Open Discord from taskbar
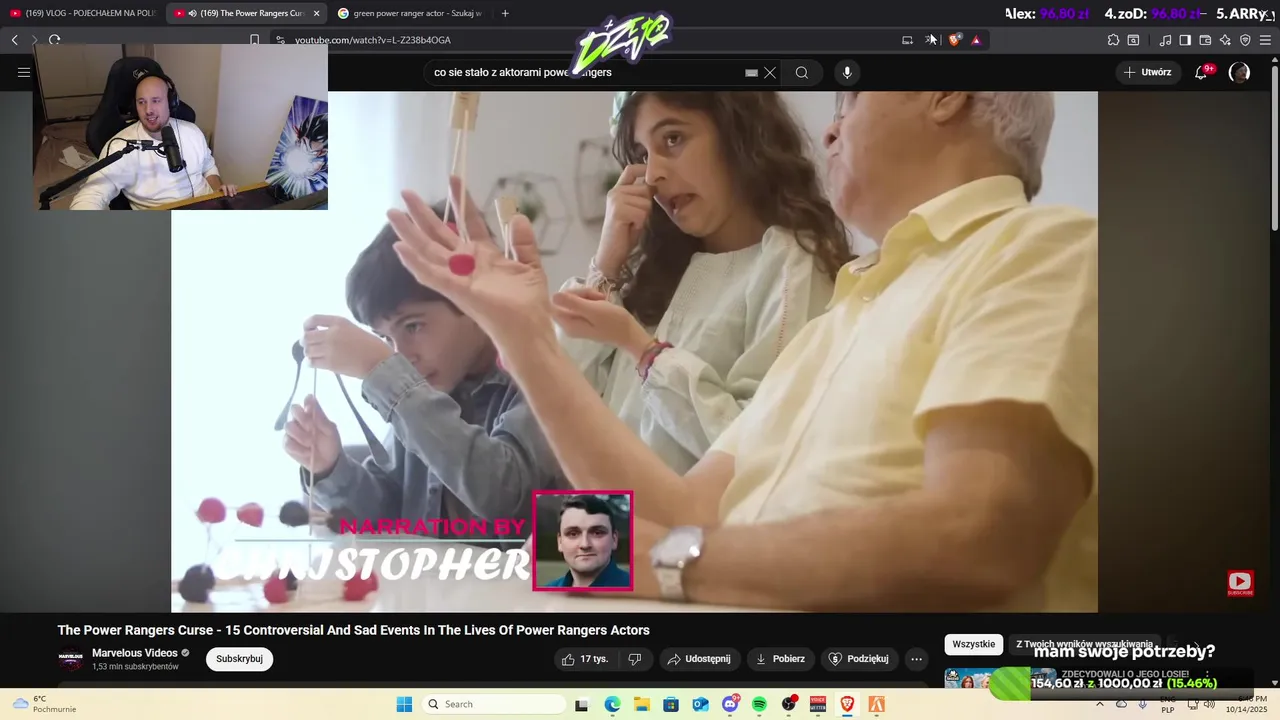The height and width of the screenshot is (720, 1280). coord(730,704)
